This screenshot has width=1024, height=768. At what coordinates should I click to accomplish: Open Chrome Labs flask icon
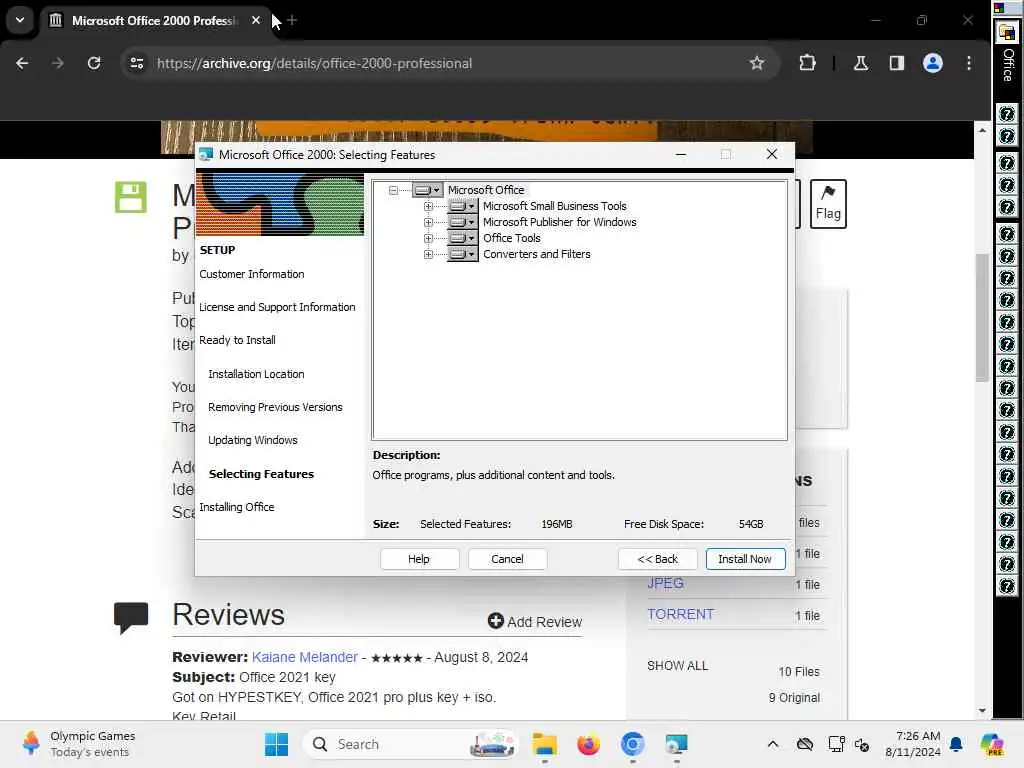[861, 63]
